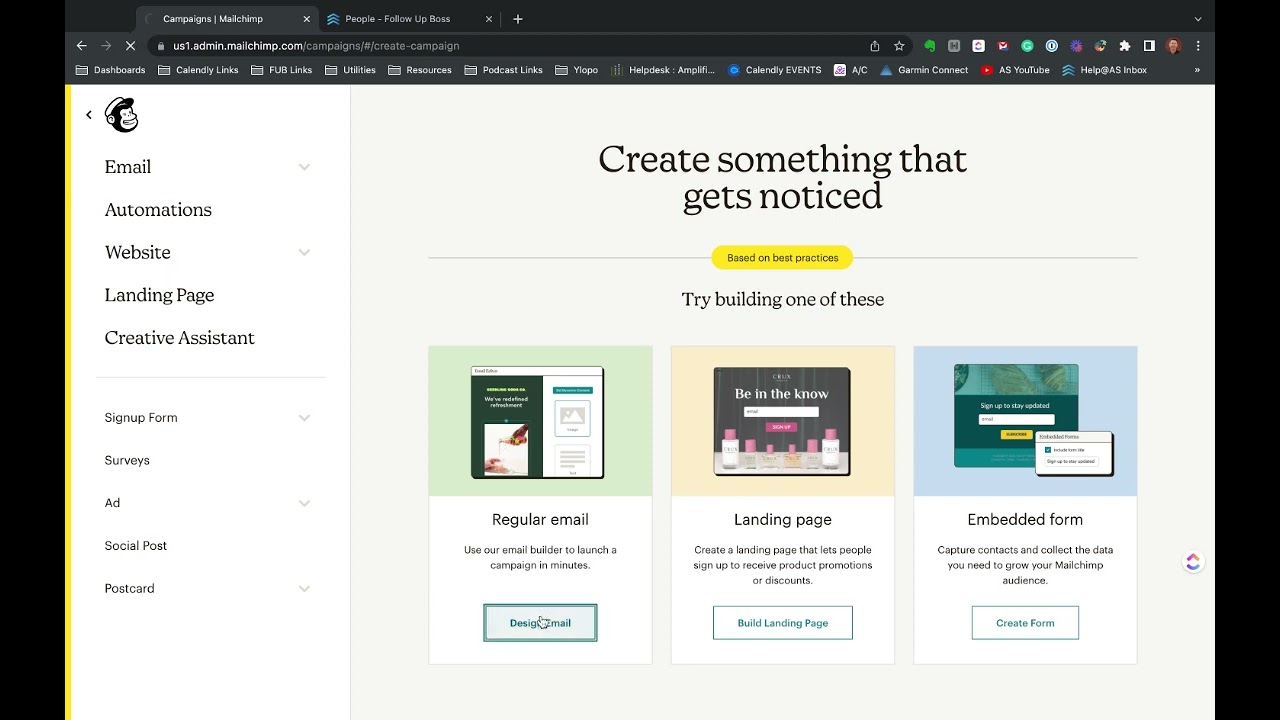
Task: Select Signup Form in the sidebar
Action: click(141, 418)
